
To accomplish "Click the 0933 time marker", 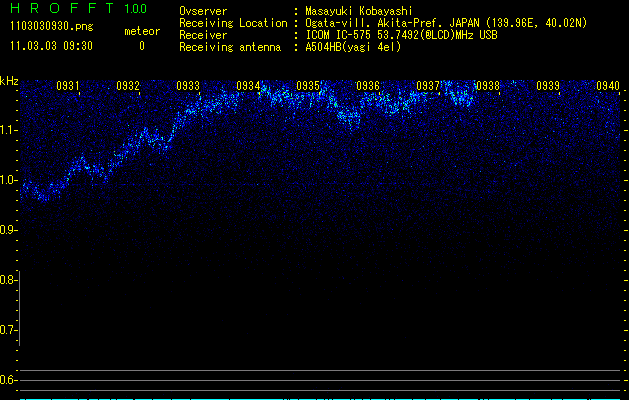I will (x=188, y=85).
